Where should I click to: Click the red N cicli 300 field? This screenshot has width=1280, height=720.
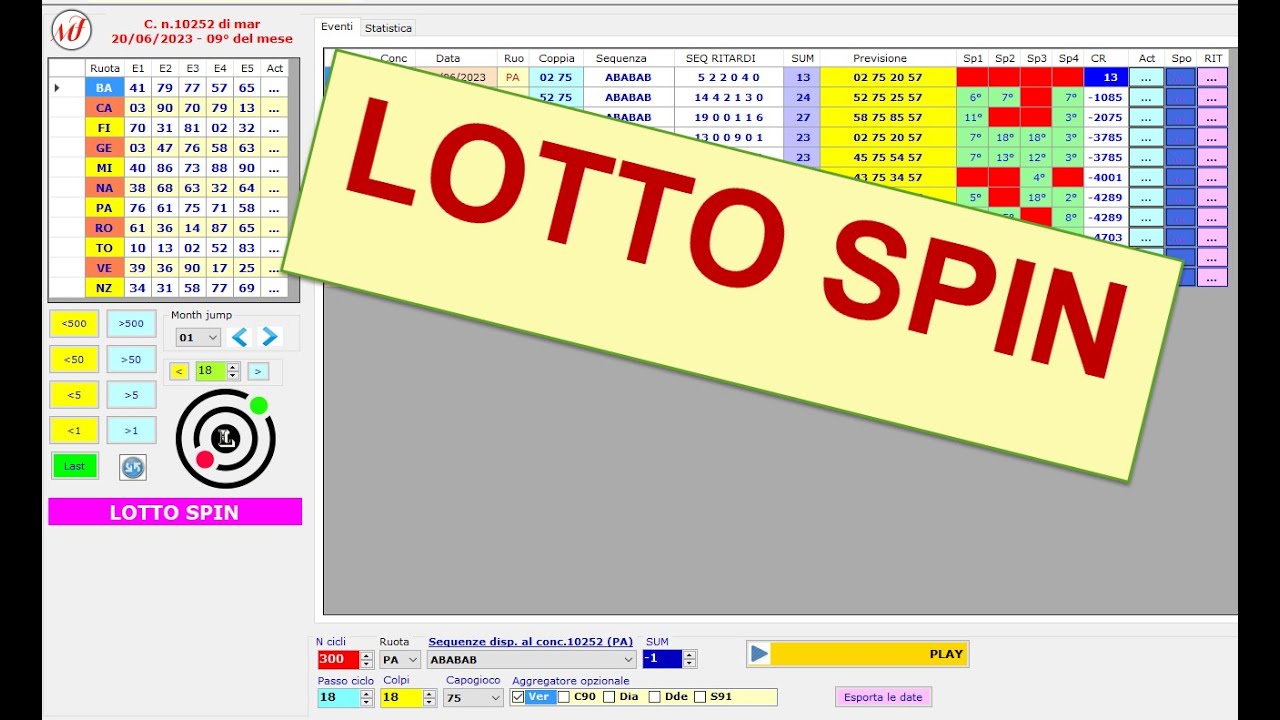pyautogui.click(x=338, y=660)
